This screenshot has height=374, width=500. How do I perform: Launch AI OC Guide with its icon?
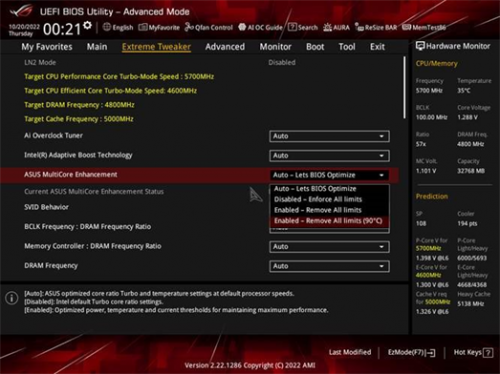click(242, 27)
